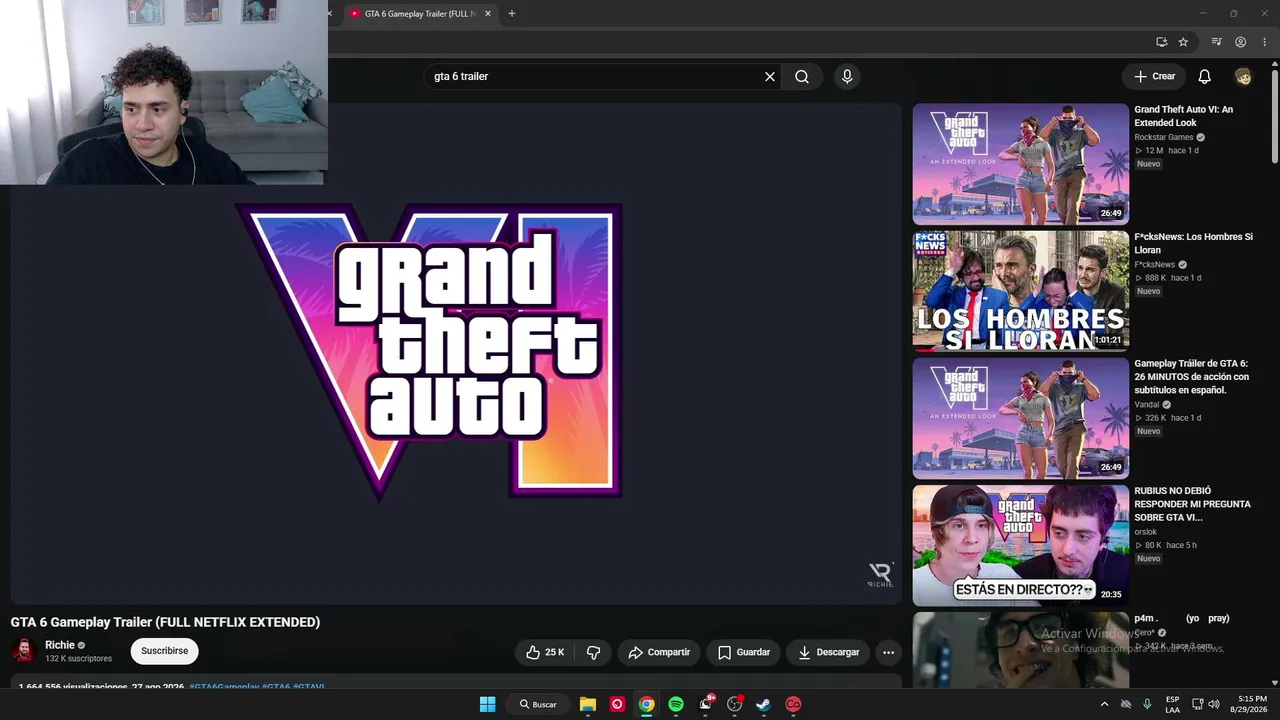This screenshot has height=720, width=1280.
Task: Open Vandal's Gameplay Tráiler thumbnail
Action: tap(1020, 418)
